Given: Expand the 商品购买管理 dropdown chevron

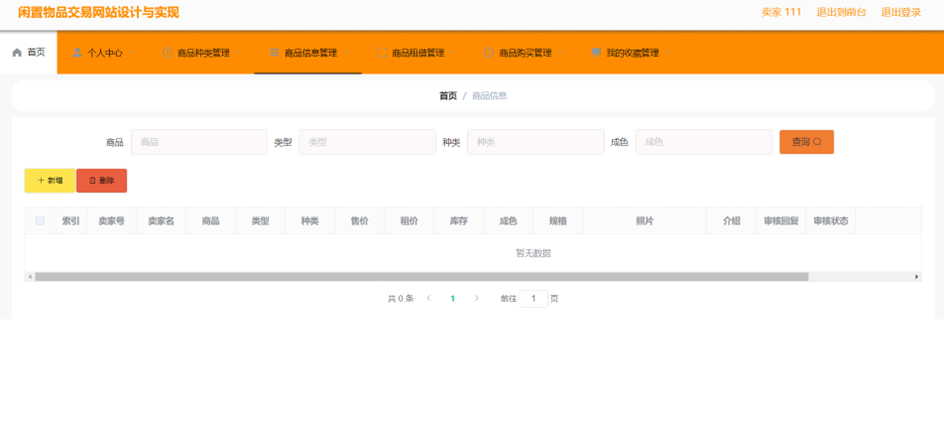Looking at the screenshot, I should 560,53.
